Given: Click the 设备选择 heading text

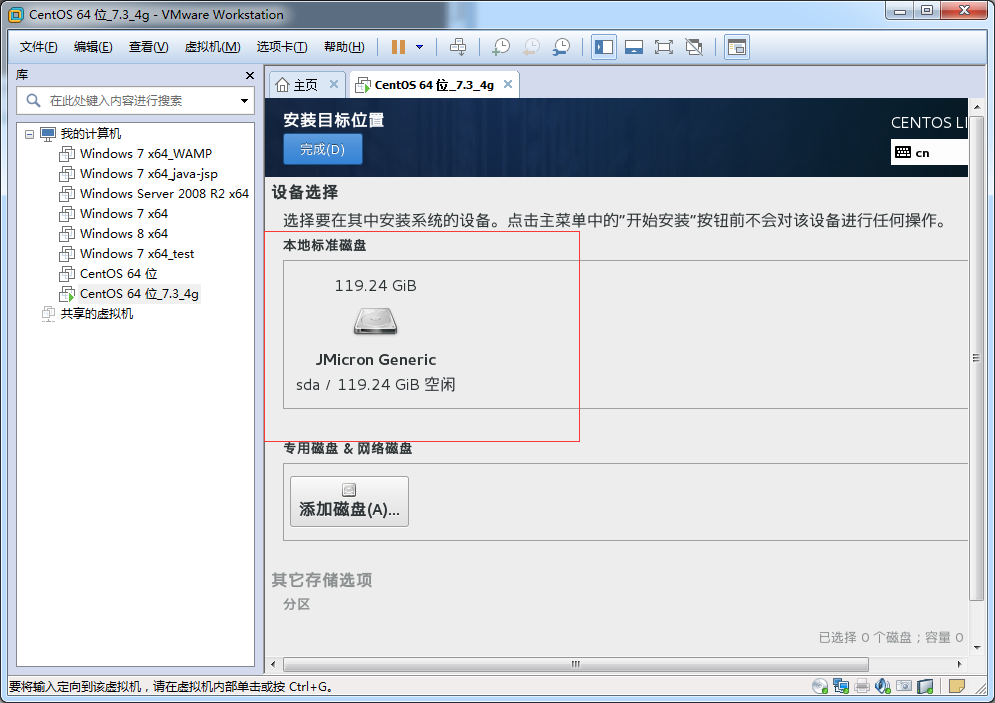Looking at the screenshot, I should click(305, 192).
